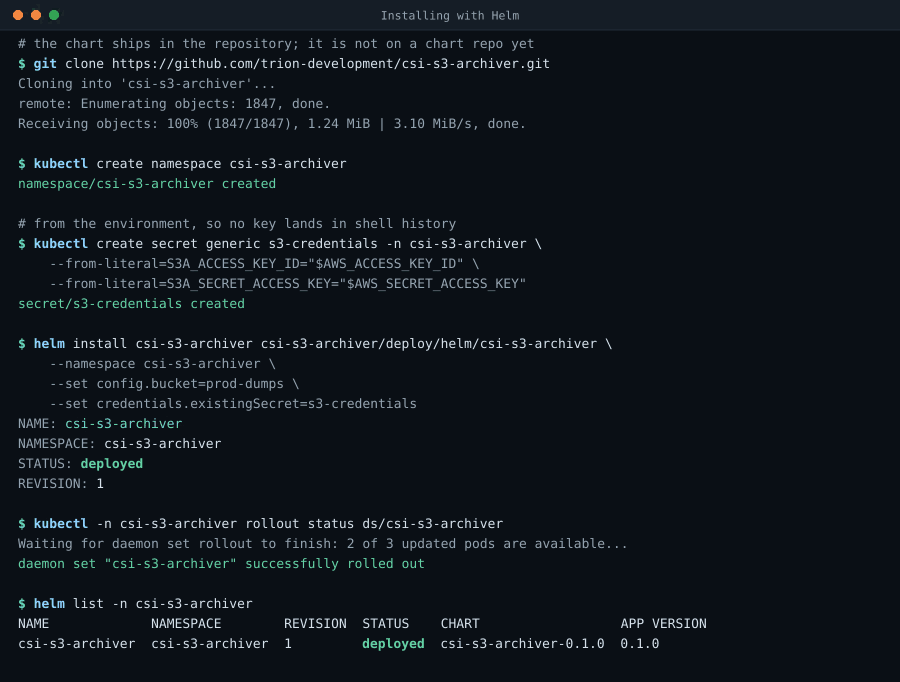The height and width of the screenshot is (682, 900).
Task: Select the 'secret/s3-credentials created' message
Action: click(x=131, y=304)
